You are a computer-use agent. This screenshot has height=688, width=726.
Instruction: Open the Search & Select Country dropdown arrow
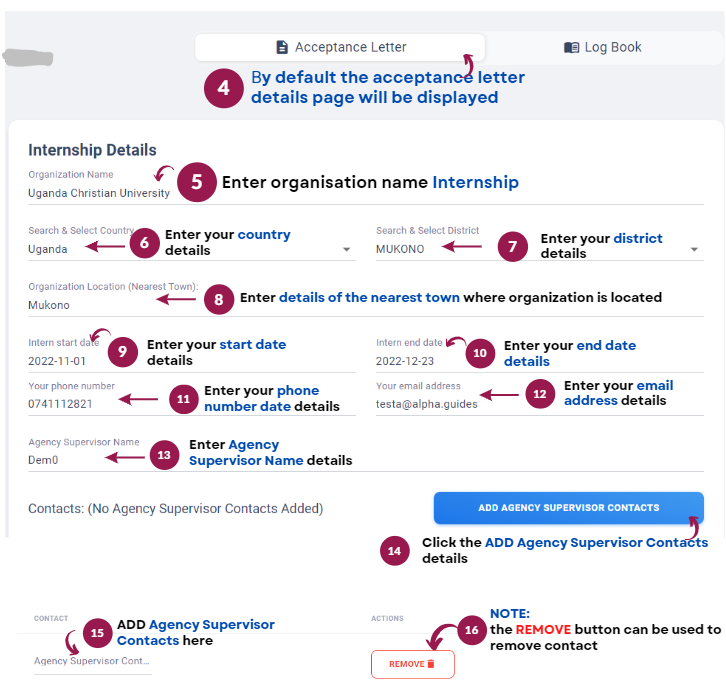coord(346,250)
